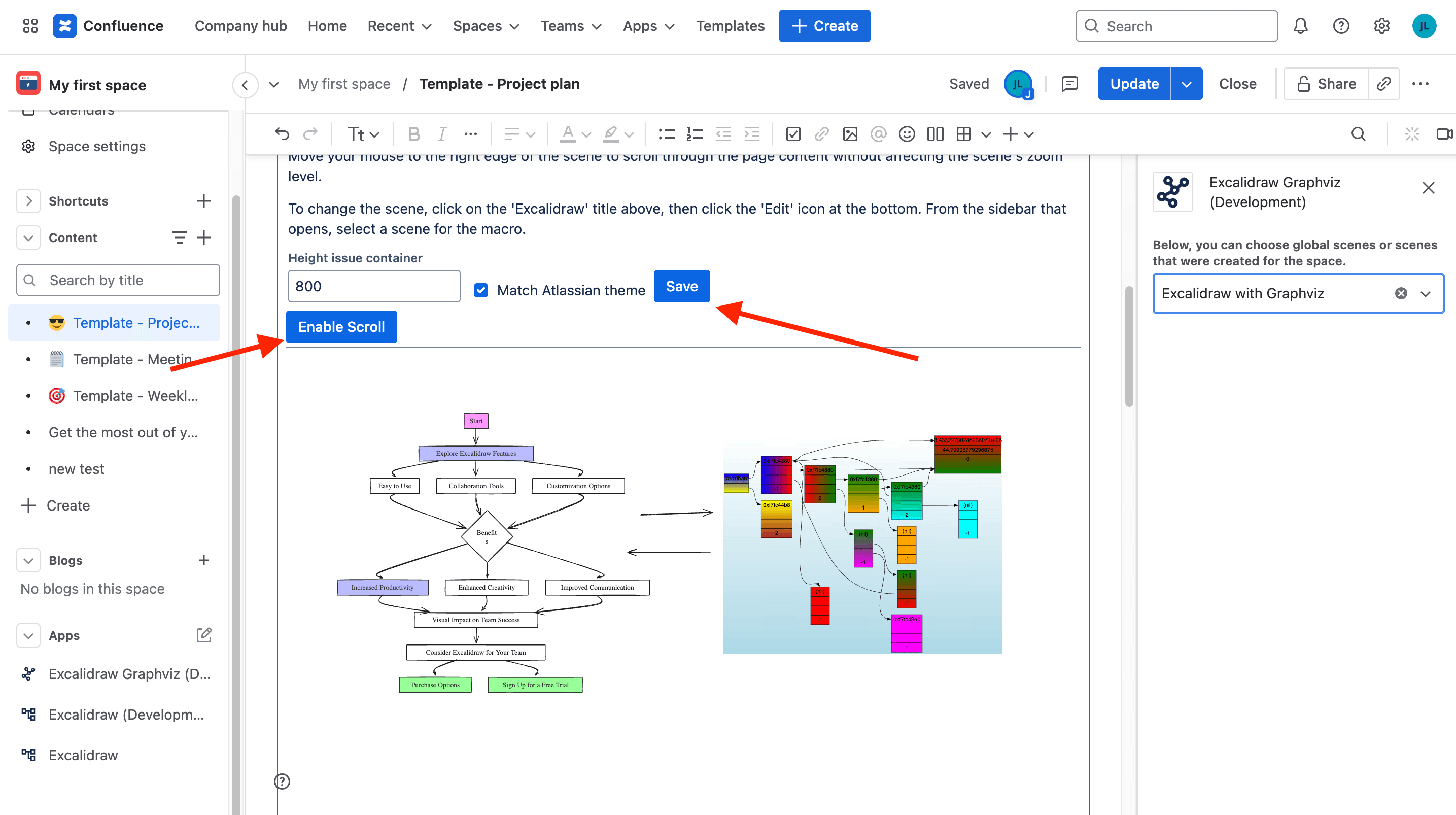Toggle Match Atlassian theme checkbox
Image resolution: width=1456 pixels, height=815 pixels.
click(480, 290)
